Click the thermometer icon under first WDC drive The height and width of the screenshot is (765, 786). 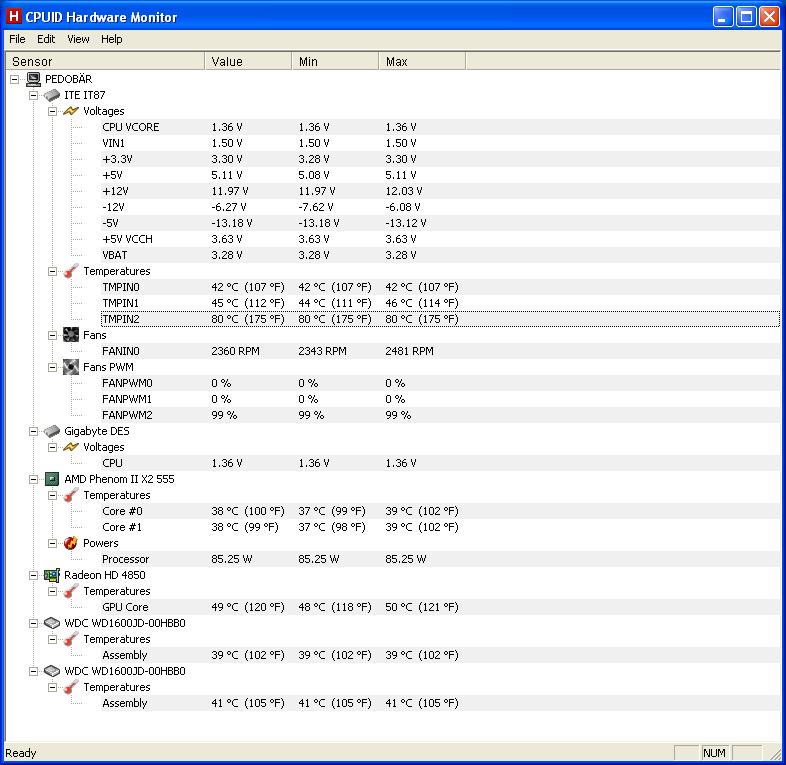click(x=71, y=639)
